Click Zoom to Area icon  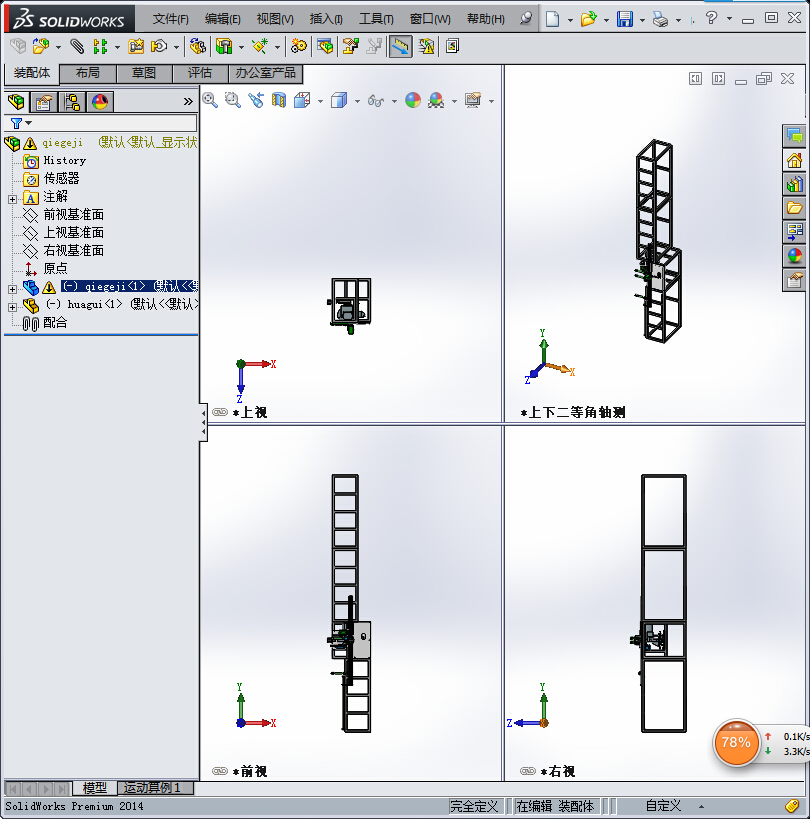click(x=232, y=100)
